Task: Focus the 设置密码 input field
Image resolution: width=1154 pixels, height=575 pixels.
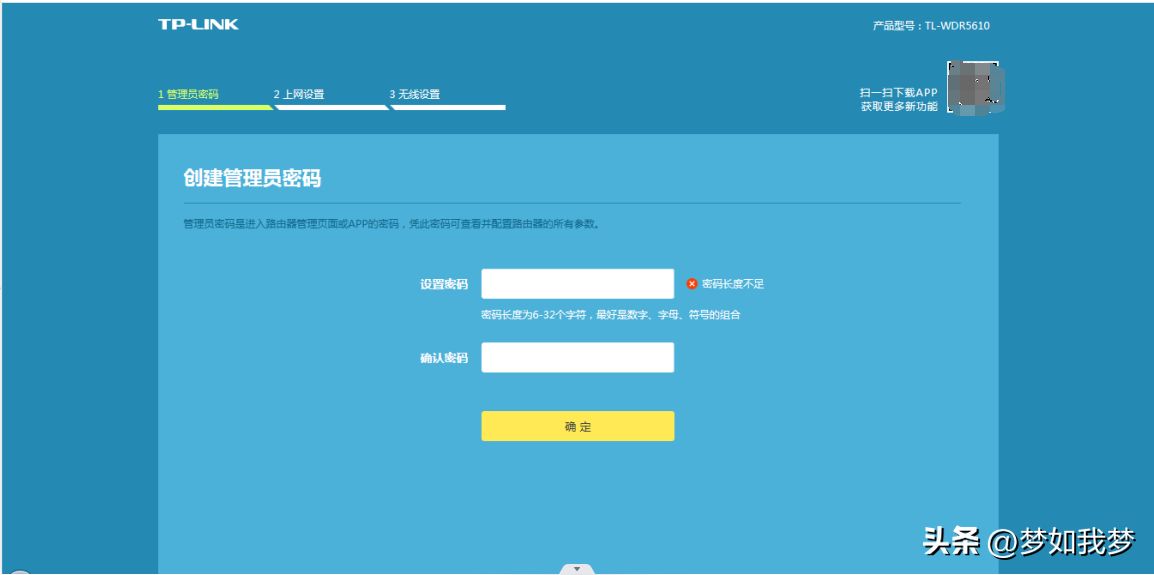Action: coord(577,283)
